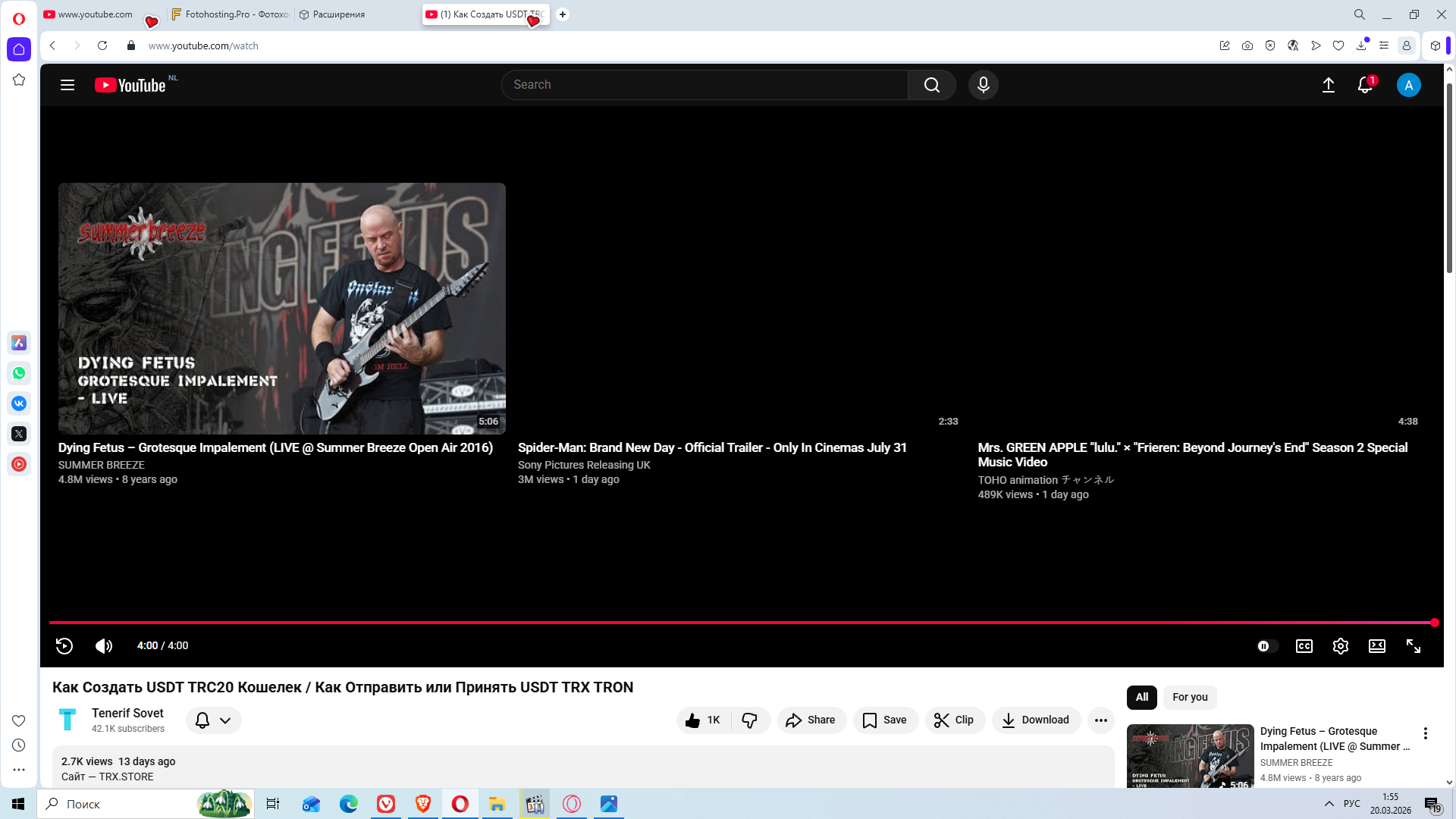Toggle autoplay switch in player
The height and width of the screenshot is (819, 1456).
[1266, 646]
